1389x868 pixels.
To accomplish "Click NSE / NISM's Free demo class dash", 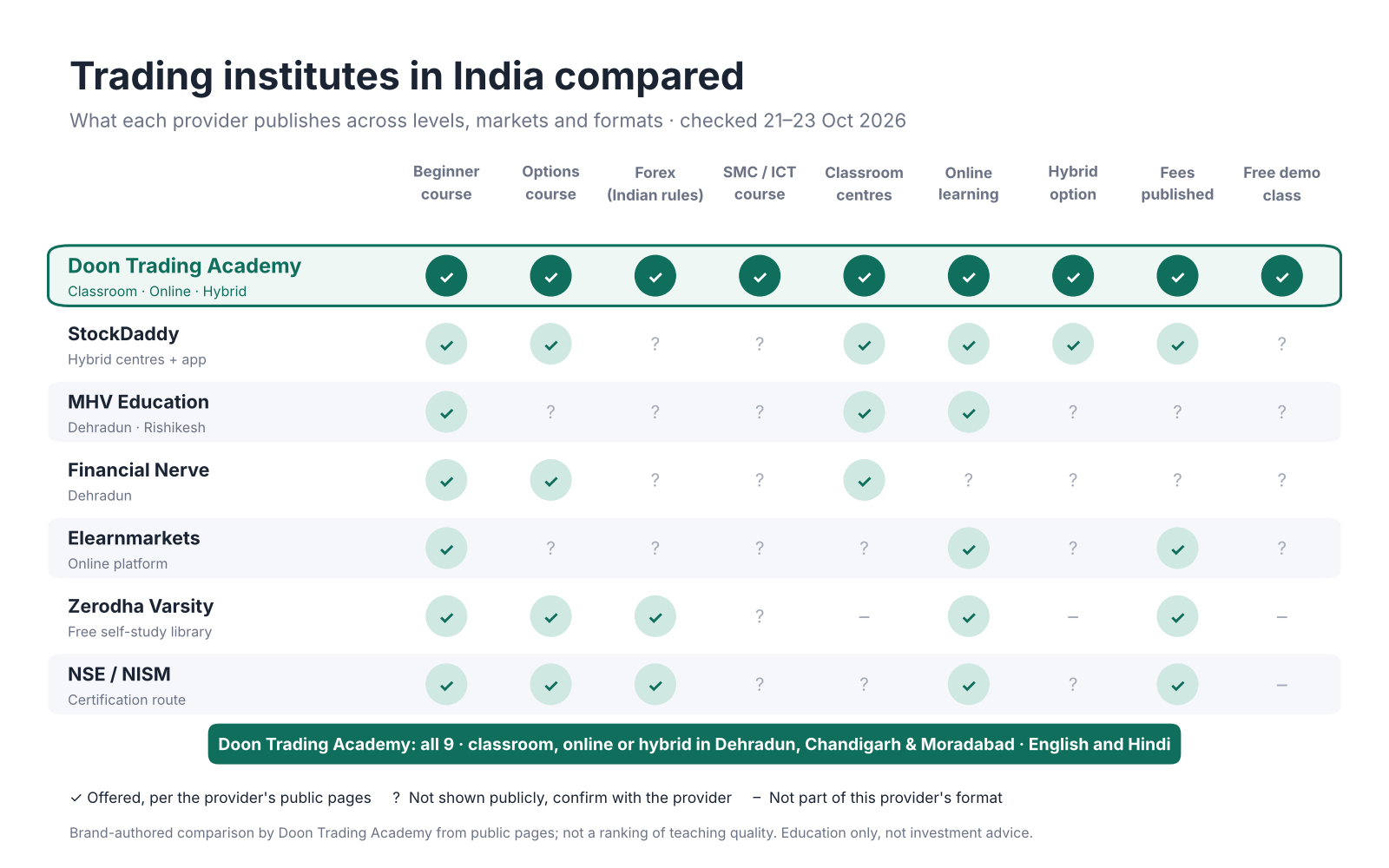I will pyautogui.click(x=1281, y=685).
